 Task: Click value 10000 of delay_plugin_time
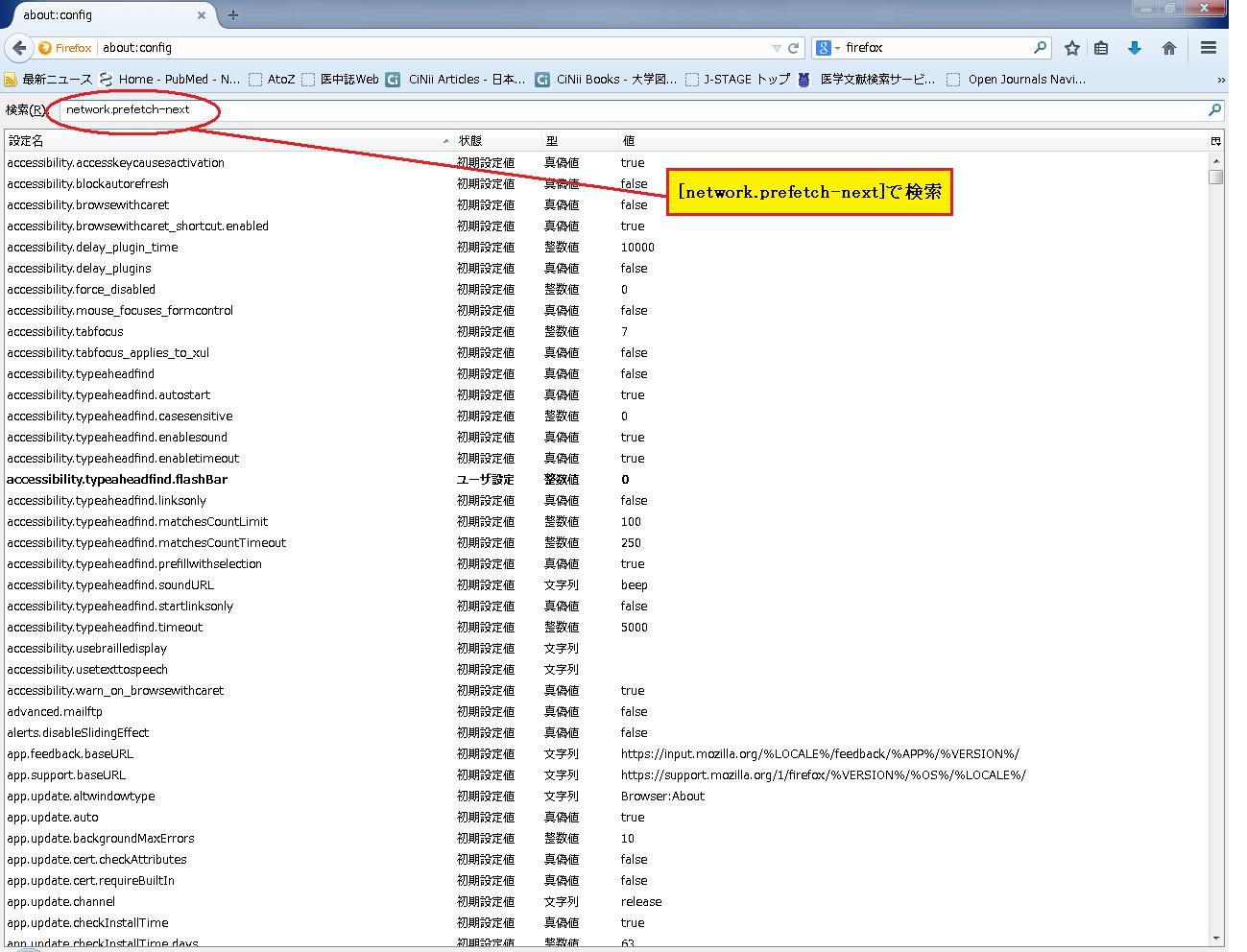click(x=637, y=248)
